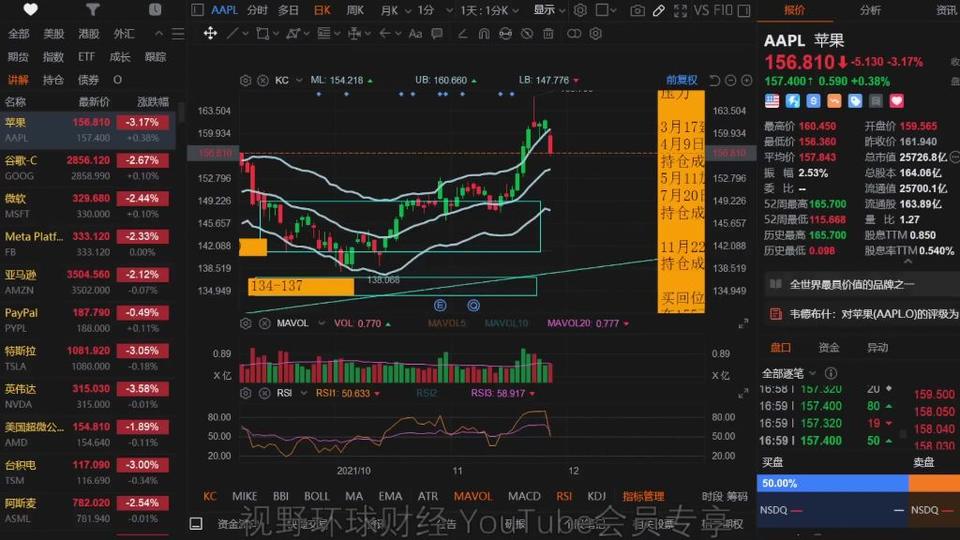Open the filter funnel icon in watchlist
Viewport: 960px width, 540px height.
coord(92,9)
